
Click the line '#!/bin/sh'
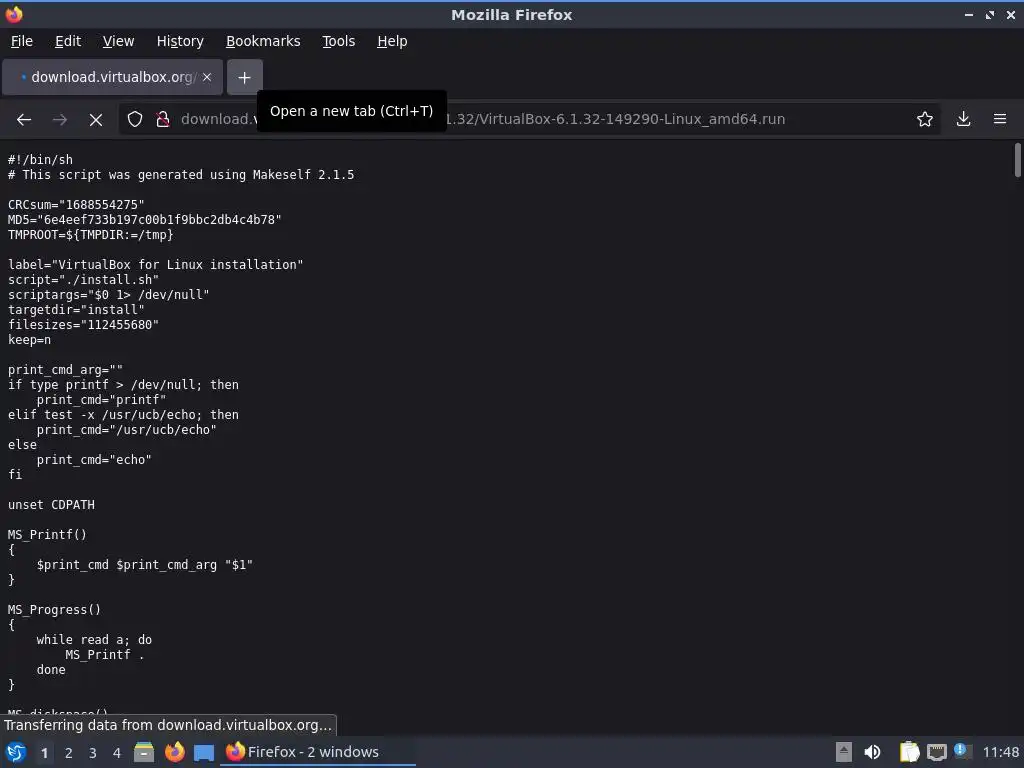40,160
